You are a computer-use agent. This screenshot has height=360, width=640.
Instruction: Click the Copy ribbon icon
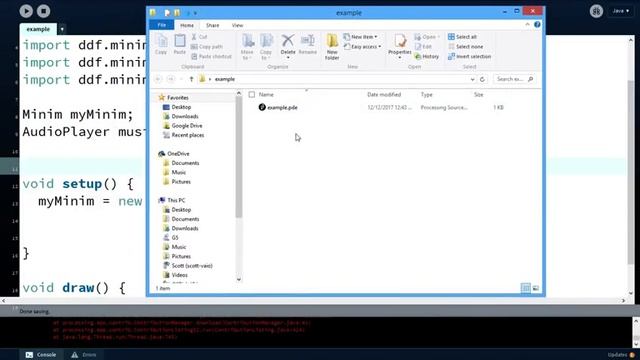coord(161,44)
